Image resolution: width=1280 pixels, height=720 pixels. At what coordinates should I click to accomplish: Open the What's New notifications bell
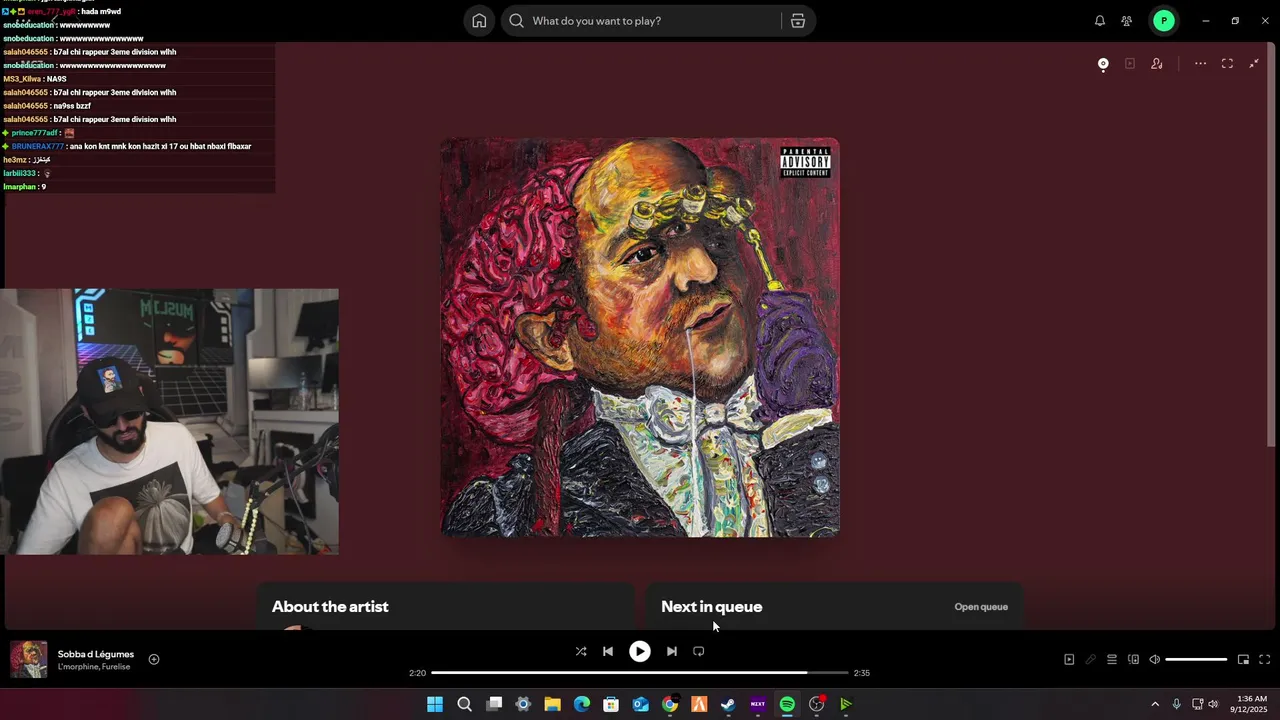[1100, 21]
